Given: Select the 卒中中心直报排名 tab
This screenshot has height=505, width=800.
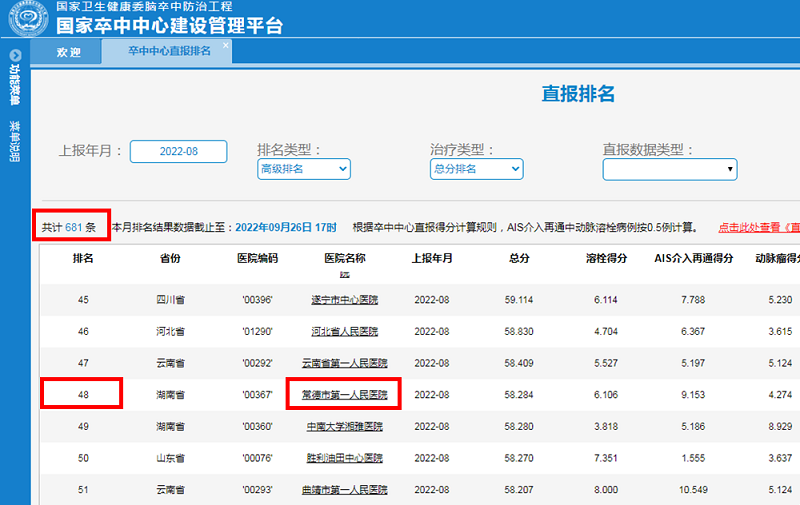Looking at the screenshot, I should tap(169, 52).
